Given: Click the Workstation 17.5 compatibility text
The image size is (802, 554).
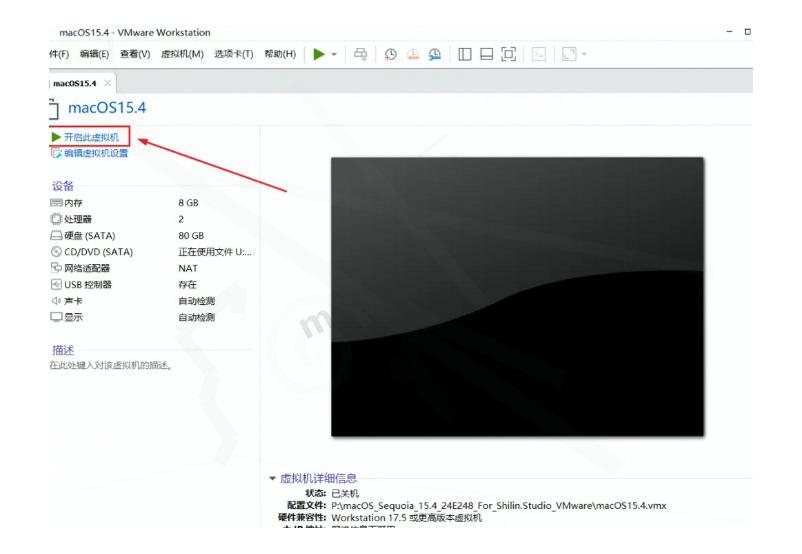Looking at the screenshot, I should click(x=407, y=518).
